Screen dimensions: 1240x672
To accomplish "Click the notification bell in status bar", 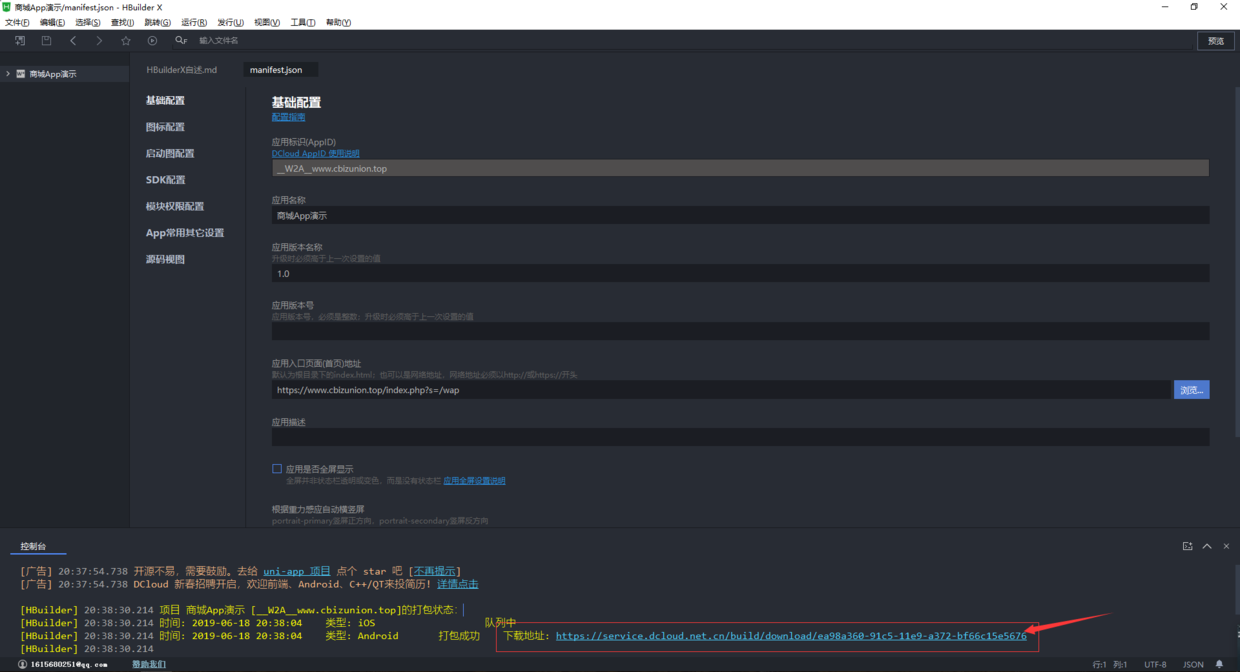I will [x=1219, y=664].
